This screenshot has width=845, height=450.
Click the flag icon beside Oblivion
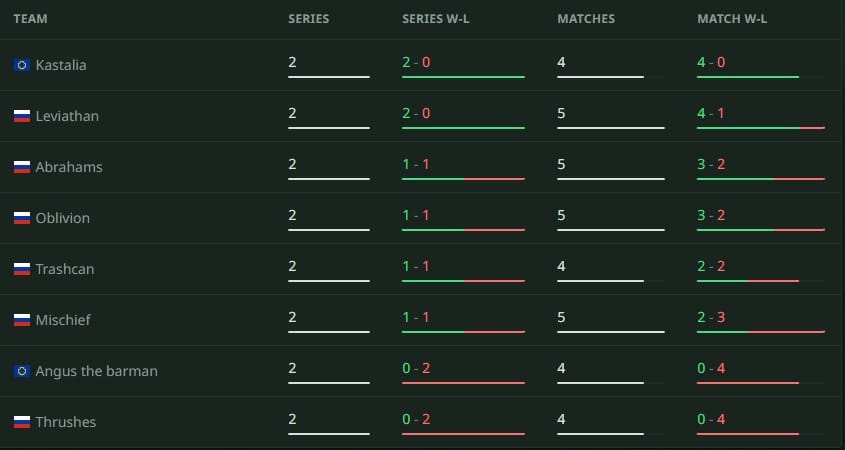[x=22, y=218]
